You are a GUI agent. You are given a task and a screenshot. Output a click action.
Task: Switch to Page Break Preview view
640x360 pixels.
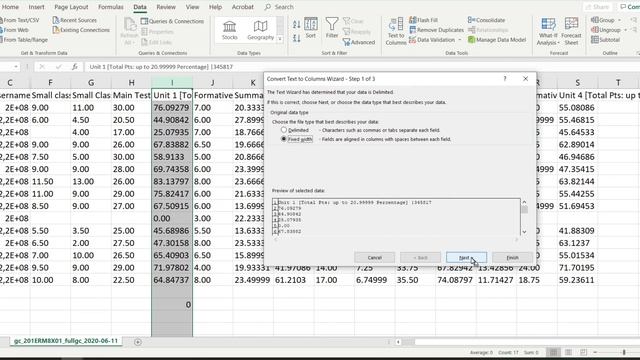point(583,352)
